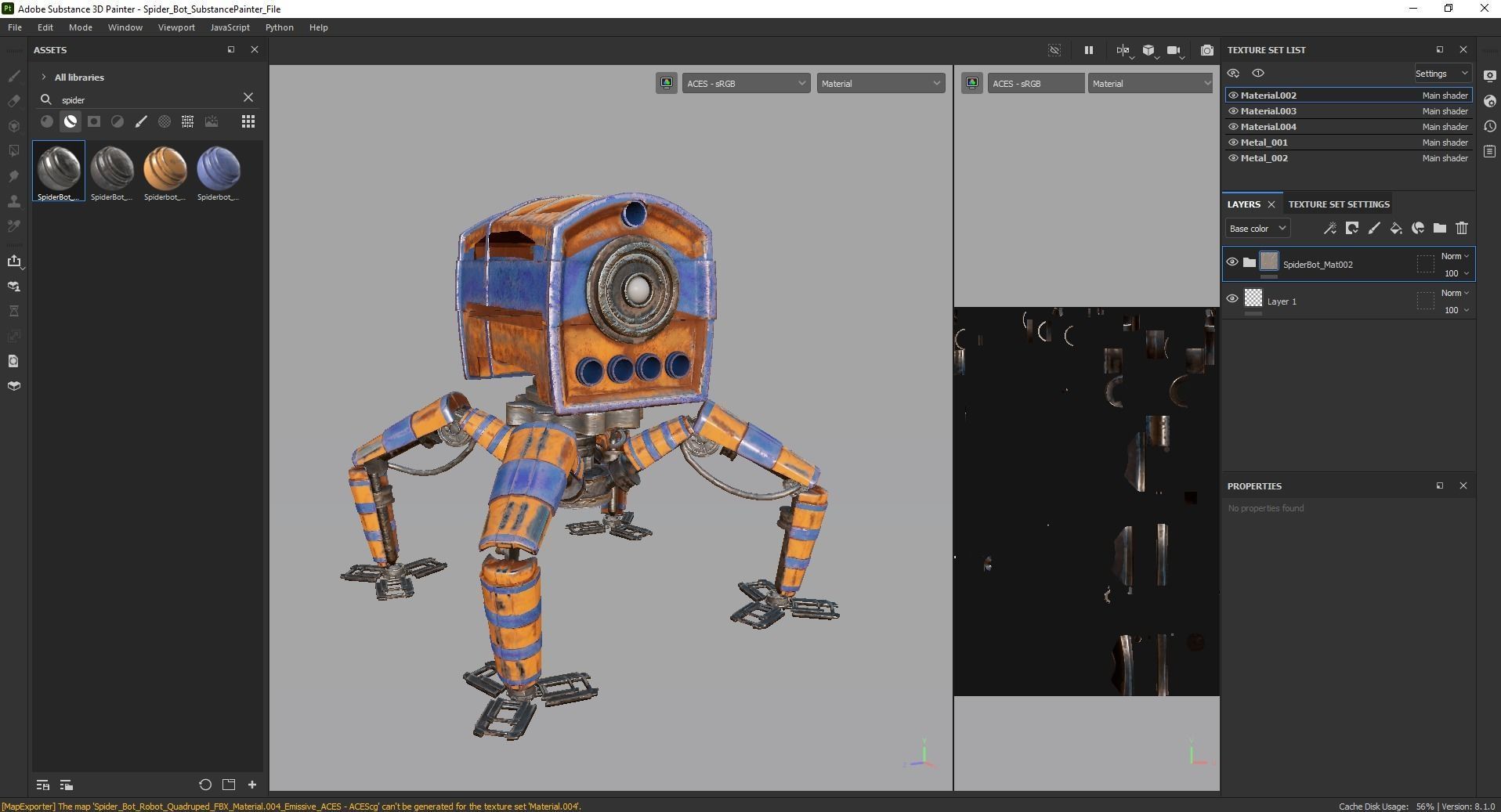Clear the spider search query
The image size is (1501, 812).
[248, 98]
